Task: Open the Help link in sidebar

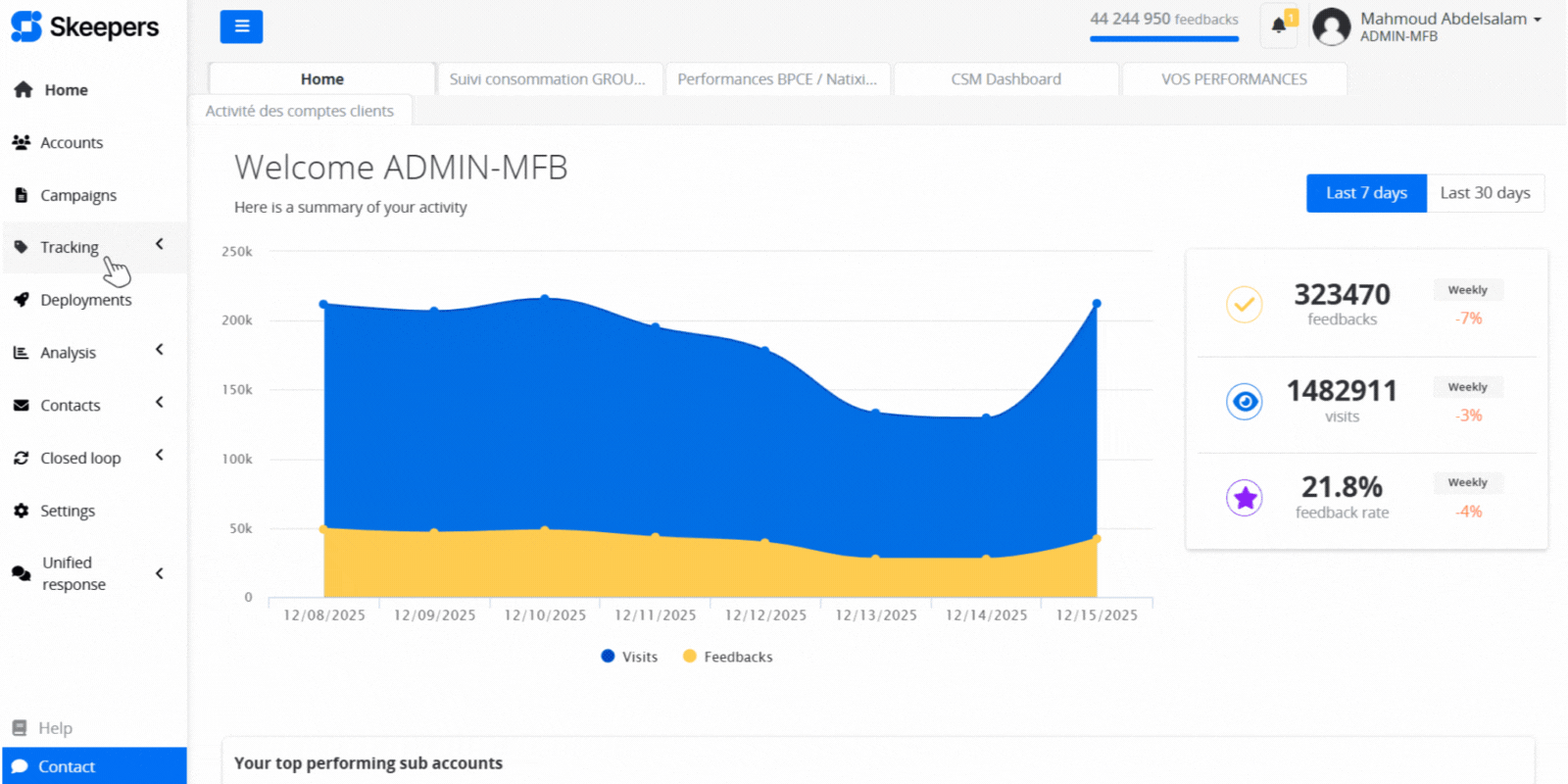Action: point(55,728)
